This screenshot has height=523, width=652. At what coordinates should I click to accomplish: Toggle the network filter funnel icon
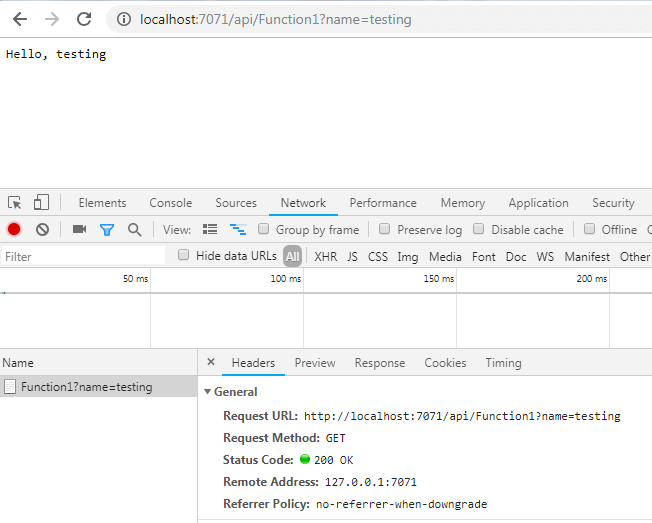(x=107, y=230)
